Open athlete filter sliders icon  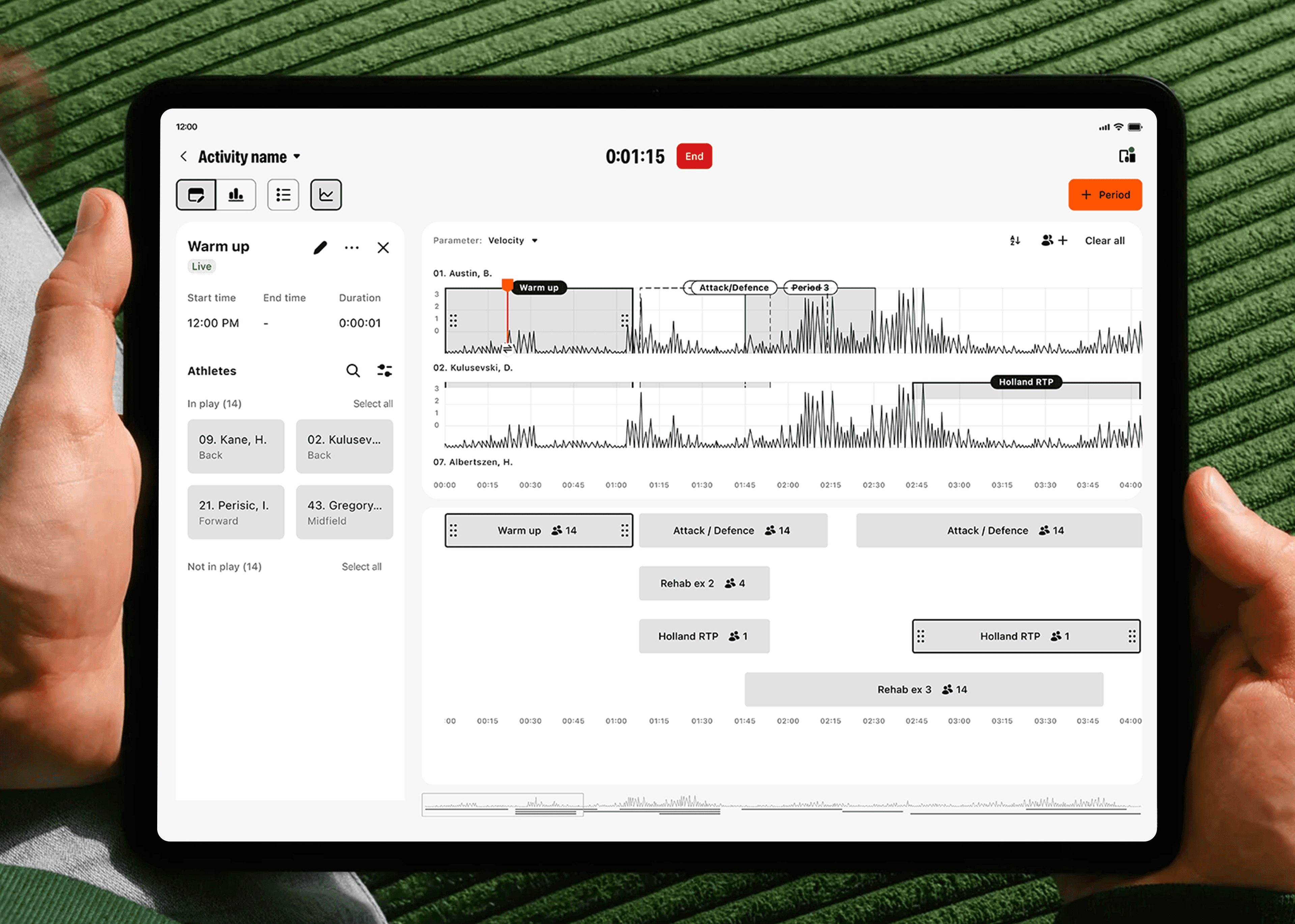385,371
